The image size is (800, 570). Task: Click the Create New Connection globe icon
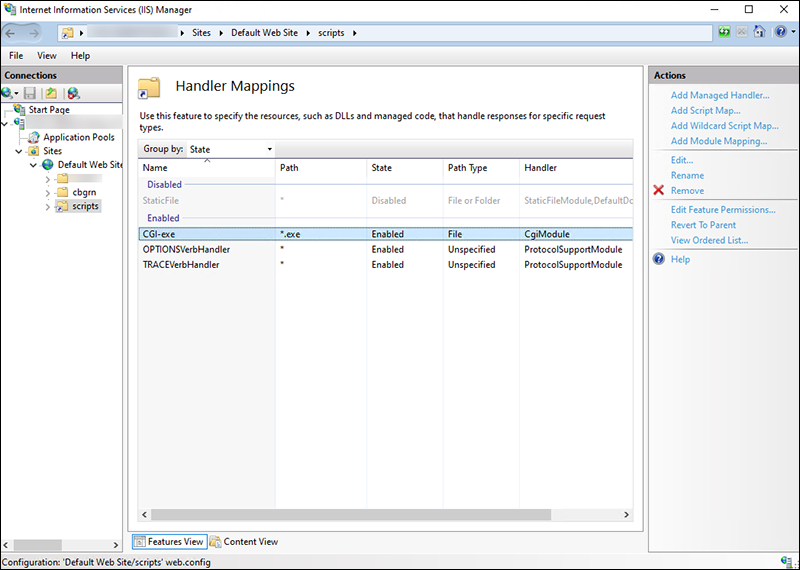coord(7,93)
